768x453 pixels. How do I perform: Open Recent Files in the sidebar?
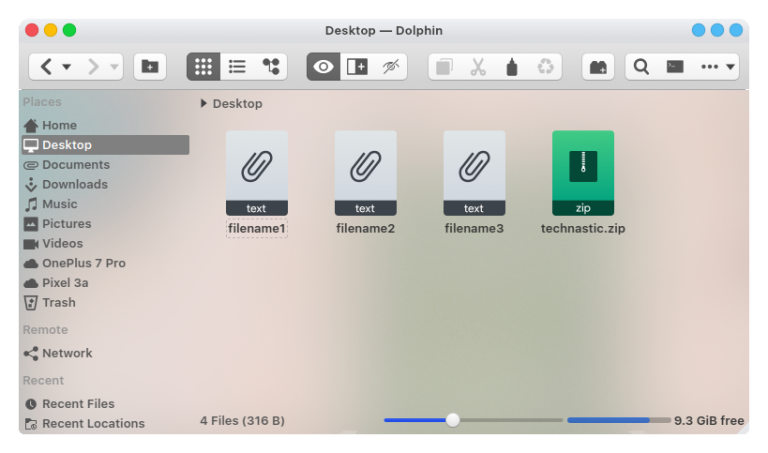78,404
